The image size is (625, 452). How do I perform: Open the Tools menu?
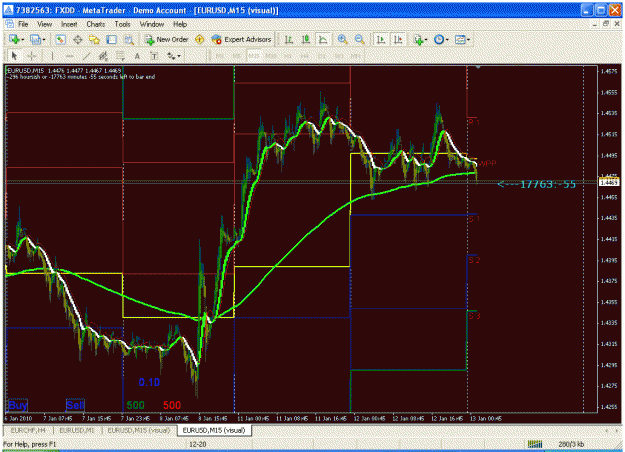pos(122,24)
